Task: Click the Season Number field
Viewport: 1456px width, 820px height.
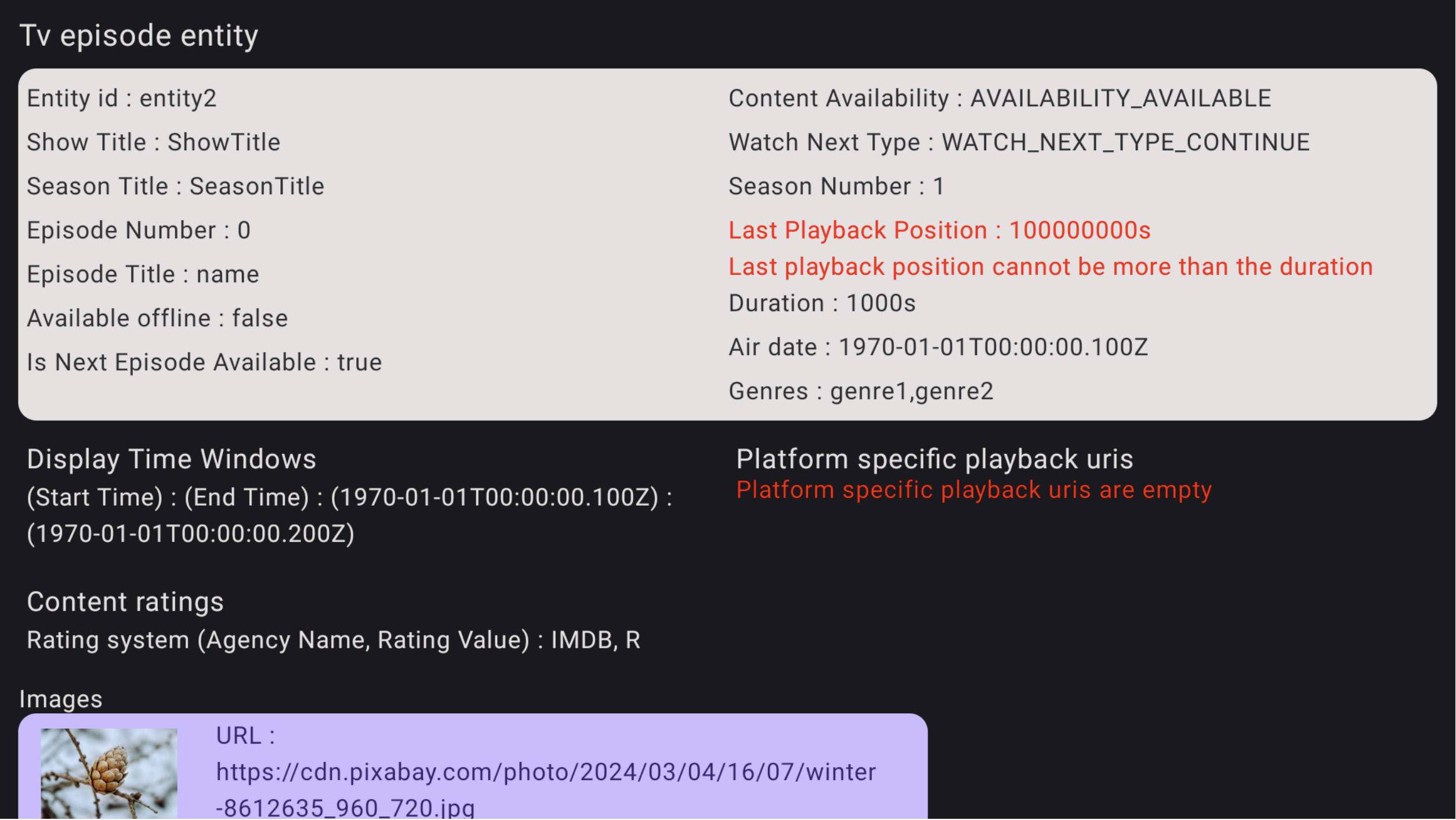Action: [836, 187]
